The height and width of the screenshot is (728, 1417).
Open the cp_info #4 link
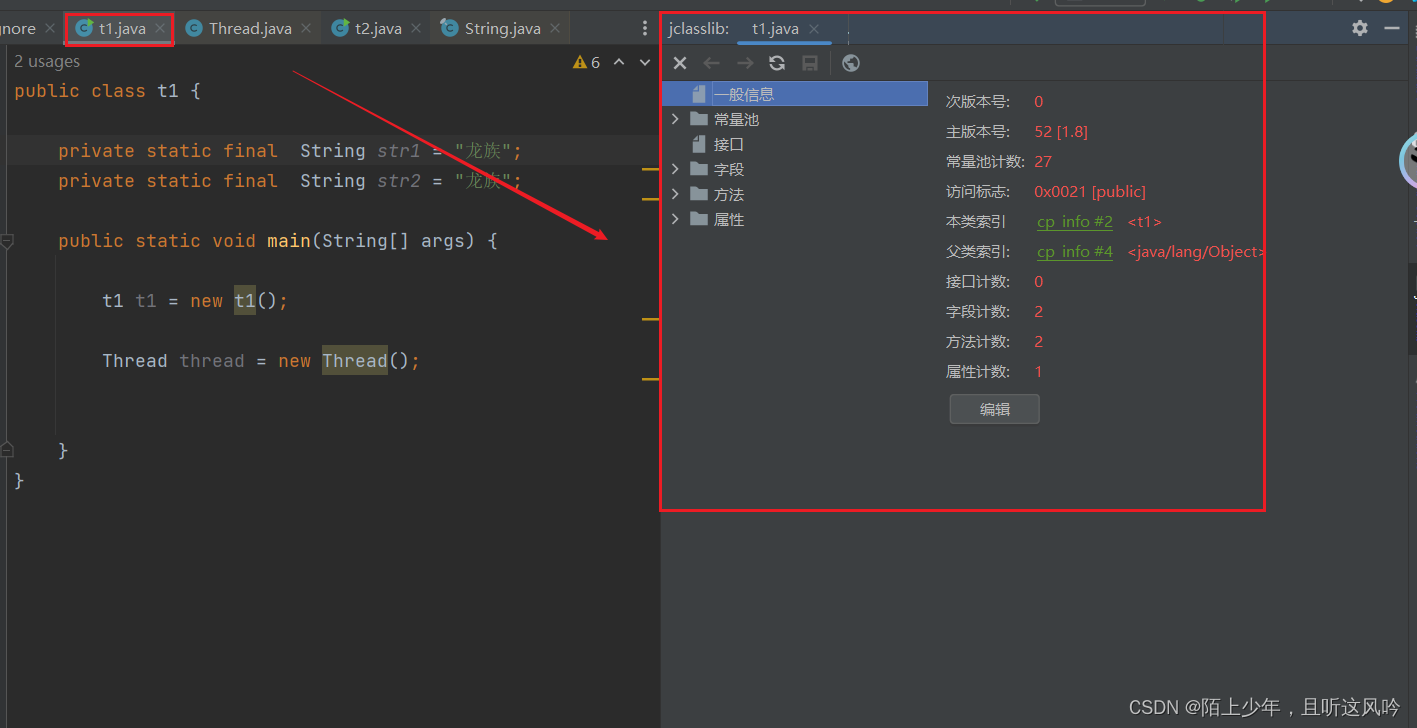point(1075,252)
